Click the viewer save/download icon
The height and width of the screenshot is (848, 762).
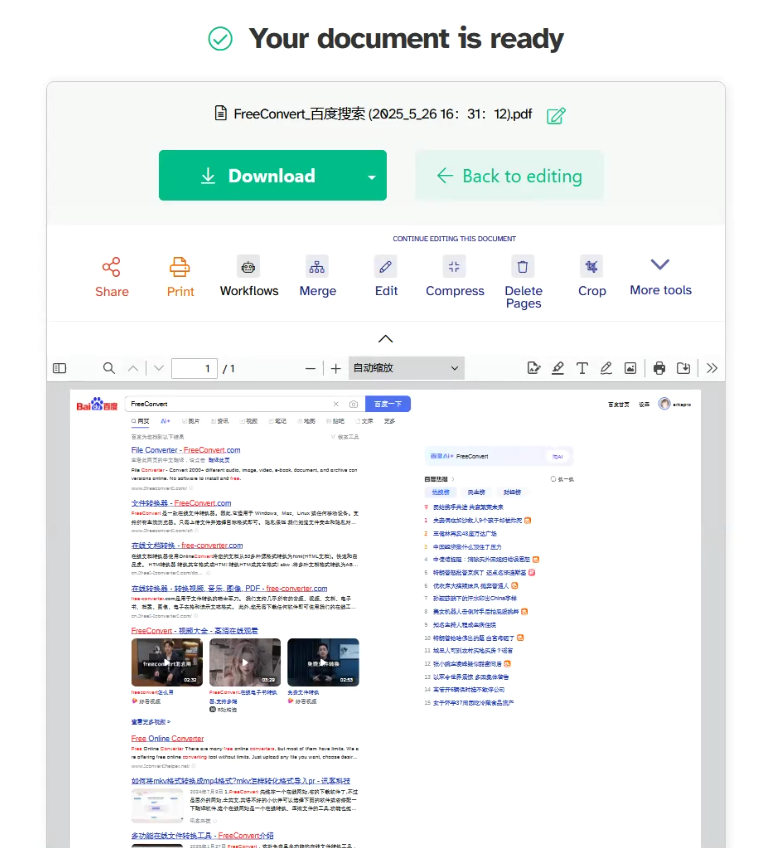pos(683,368)
